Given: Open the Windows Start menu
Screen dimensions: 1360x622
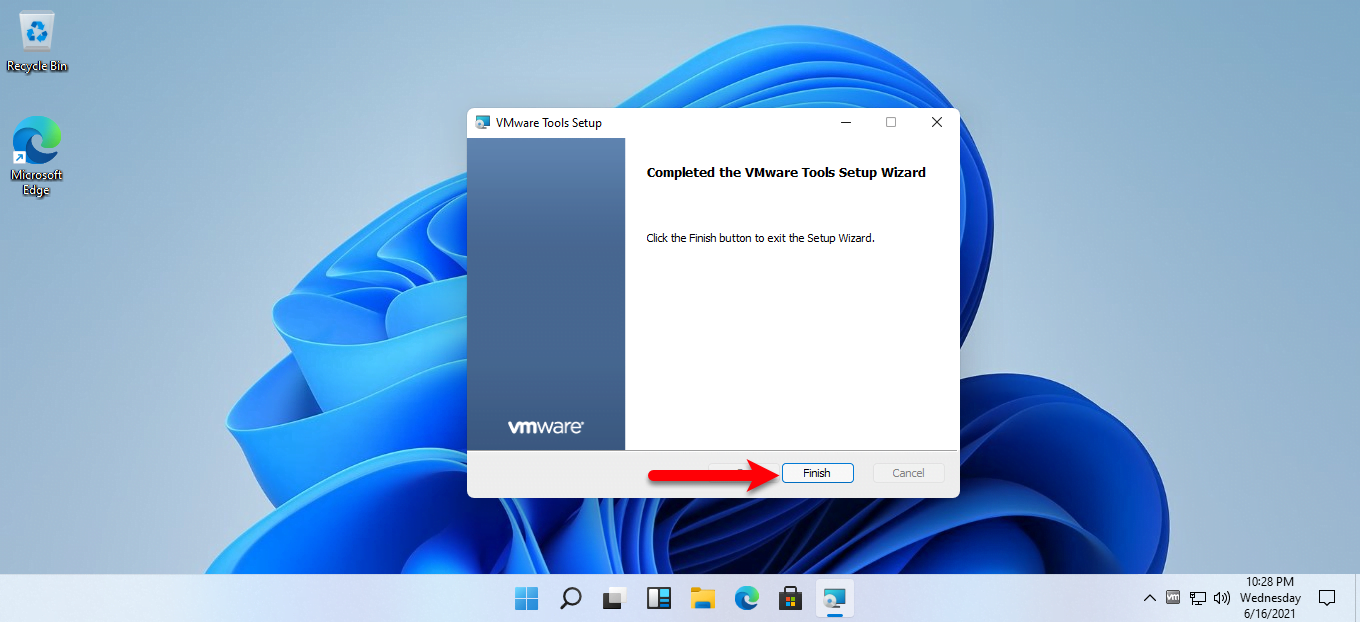Looking at the screenshot, I should (526, 598).
